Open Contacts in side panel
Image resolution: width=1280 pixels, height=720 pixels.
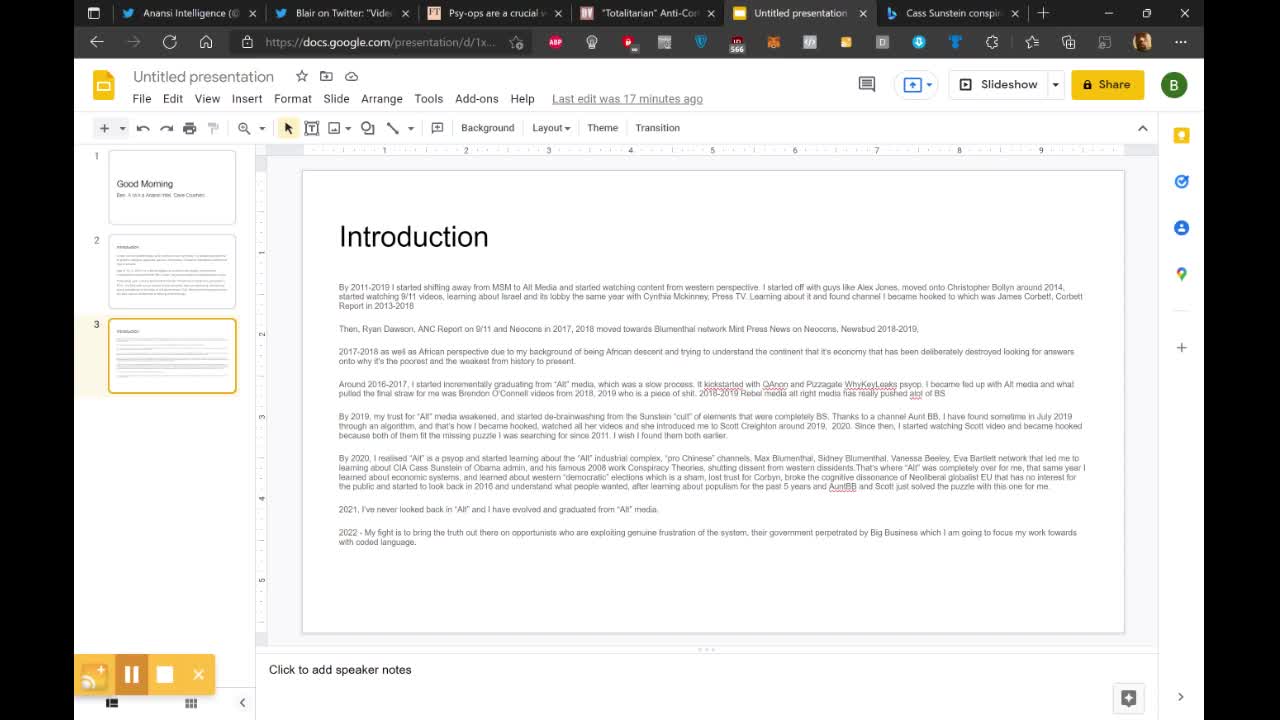[x=1181, y=228]
